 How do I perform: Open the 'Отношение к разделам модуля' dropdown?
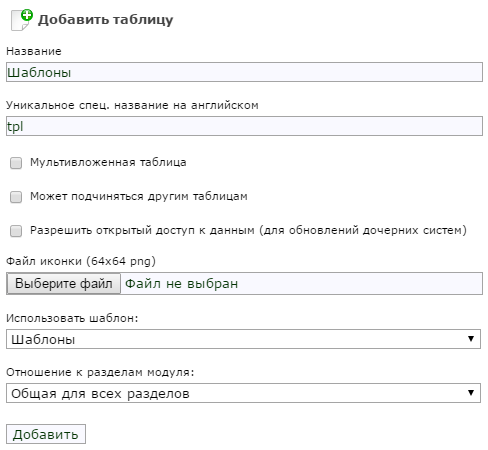(x=243, y=393)
